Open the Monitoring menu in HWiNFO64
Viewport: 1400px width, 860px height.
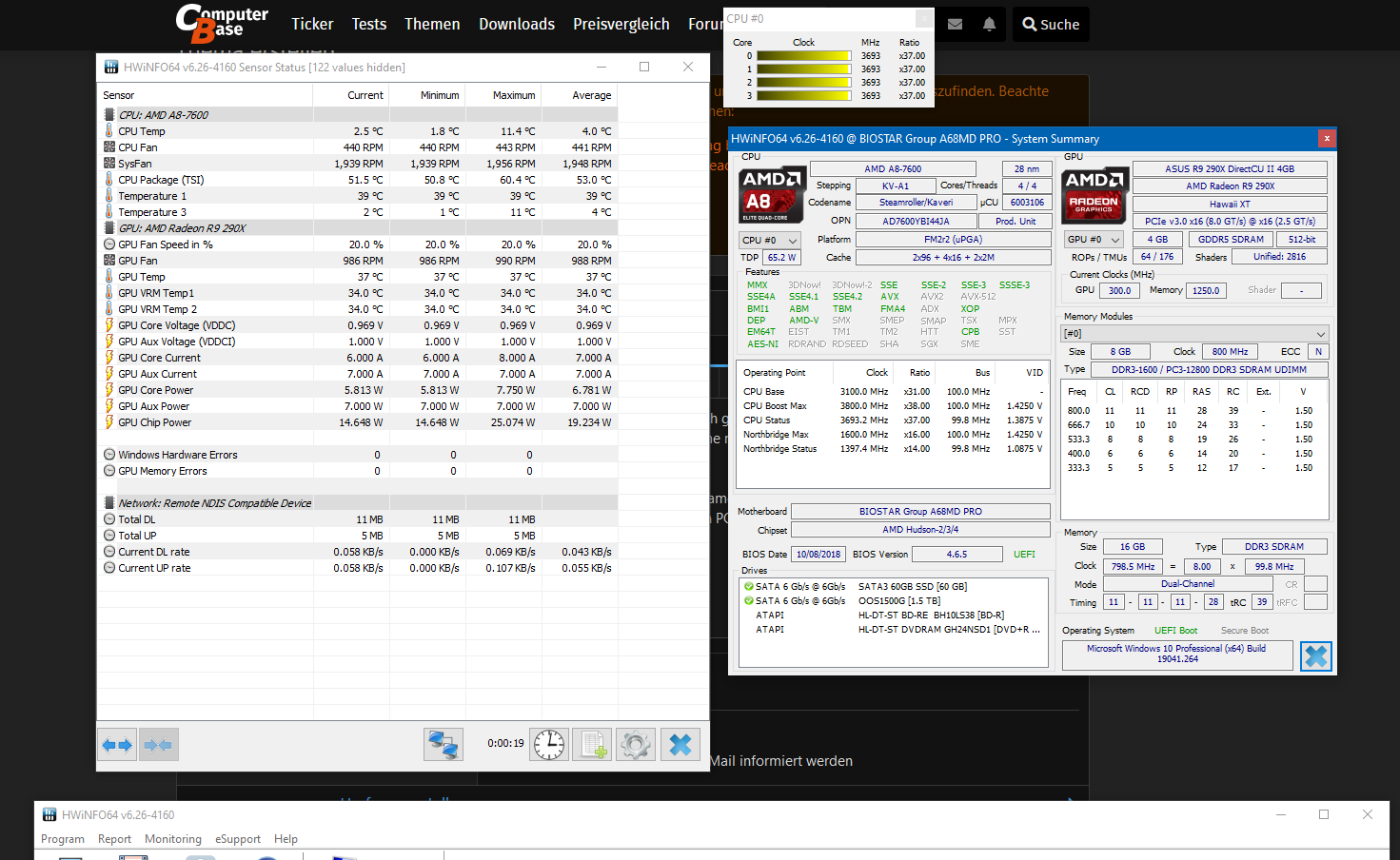[173, 839]
